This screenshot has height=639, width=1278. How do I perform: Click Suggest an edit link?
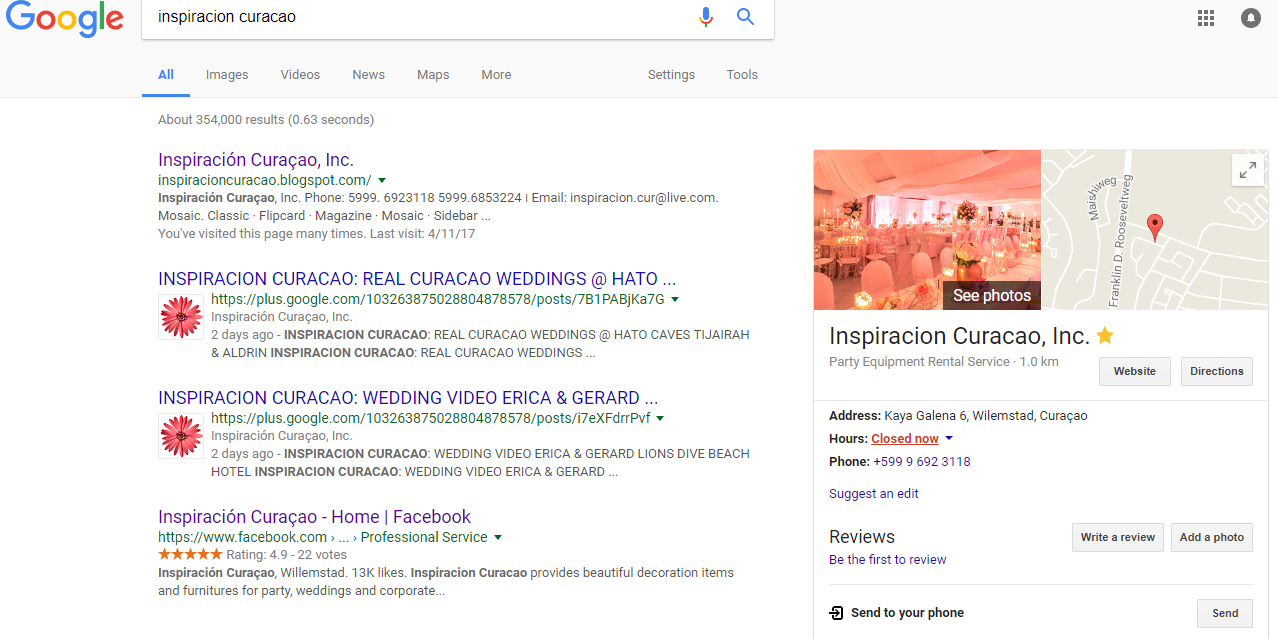pos(874,494)
